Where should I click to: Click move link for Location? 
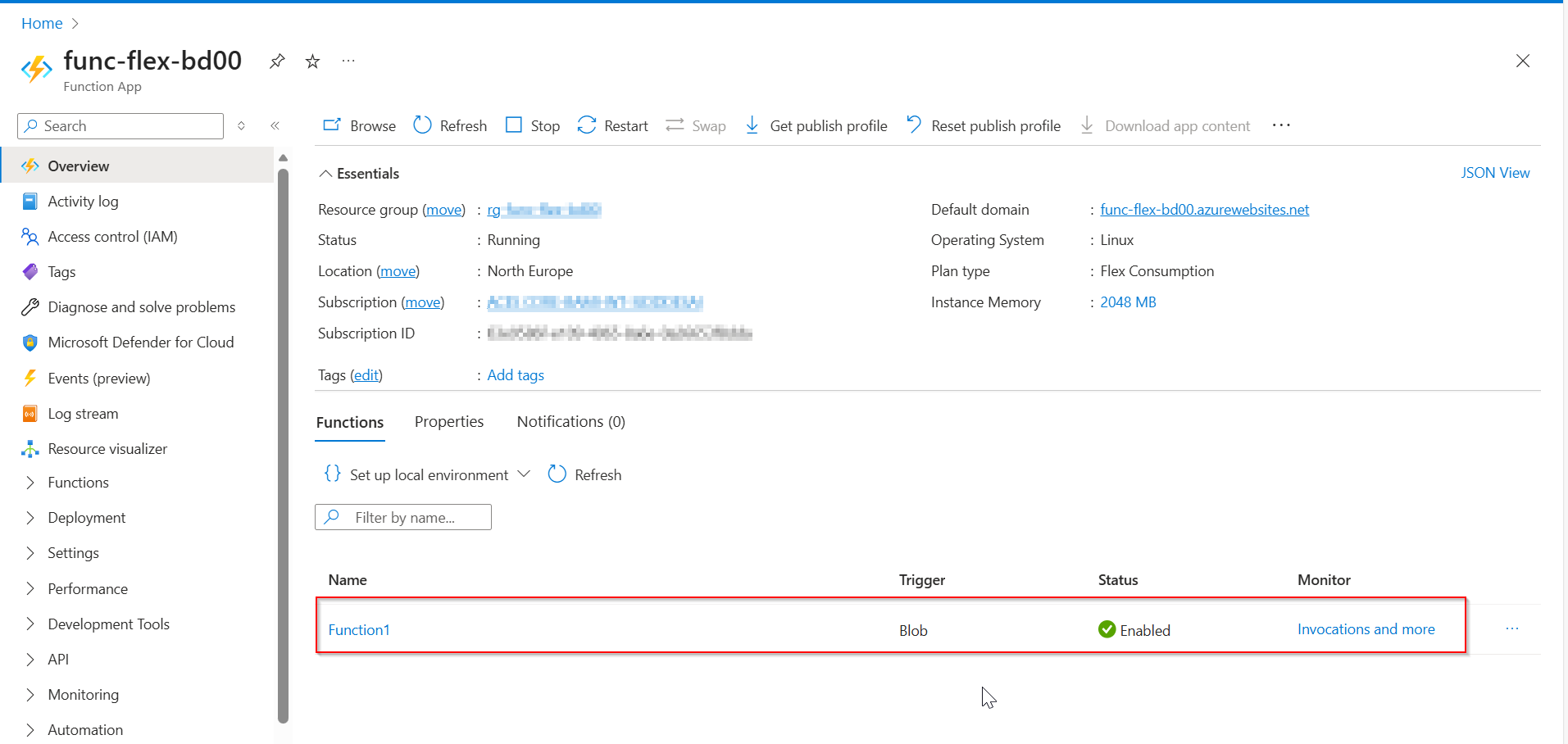[398, 271]
